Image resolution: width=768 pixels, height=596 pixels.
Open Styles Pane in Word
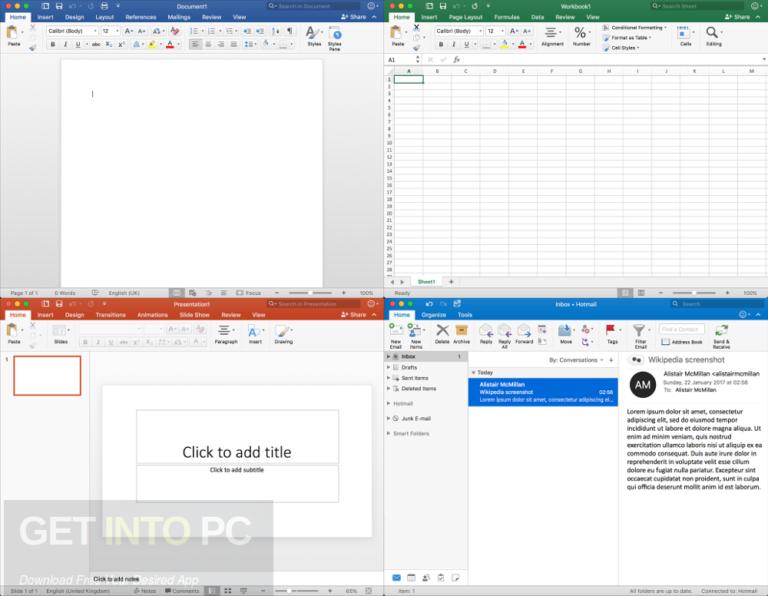pyautogui.click(x=335, y=39)
